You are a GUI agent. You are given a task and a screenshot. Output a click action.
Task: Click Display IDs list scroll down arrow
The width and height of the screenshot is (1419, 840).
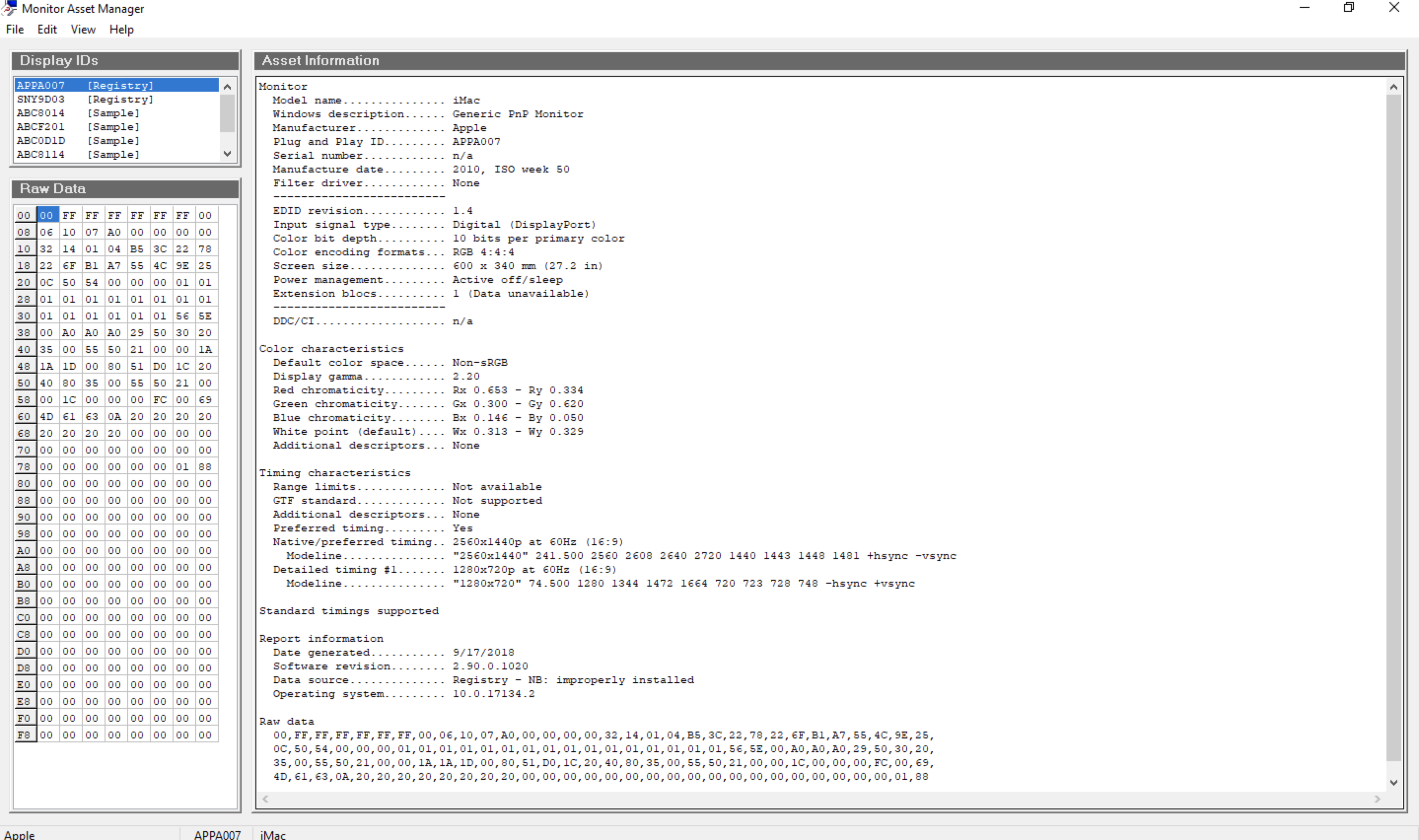[x=227, y=154]
